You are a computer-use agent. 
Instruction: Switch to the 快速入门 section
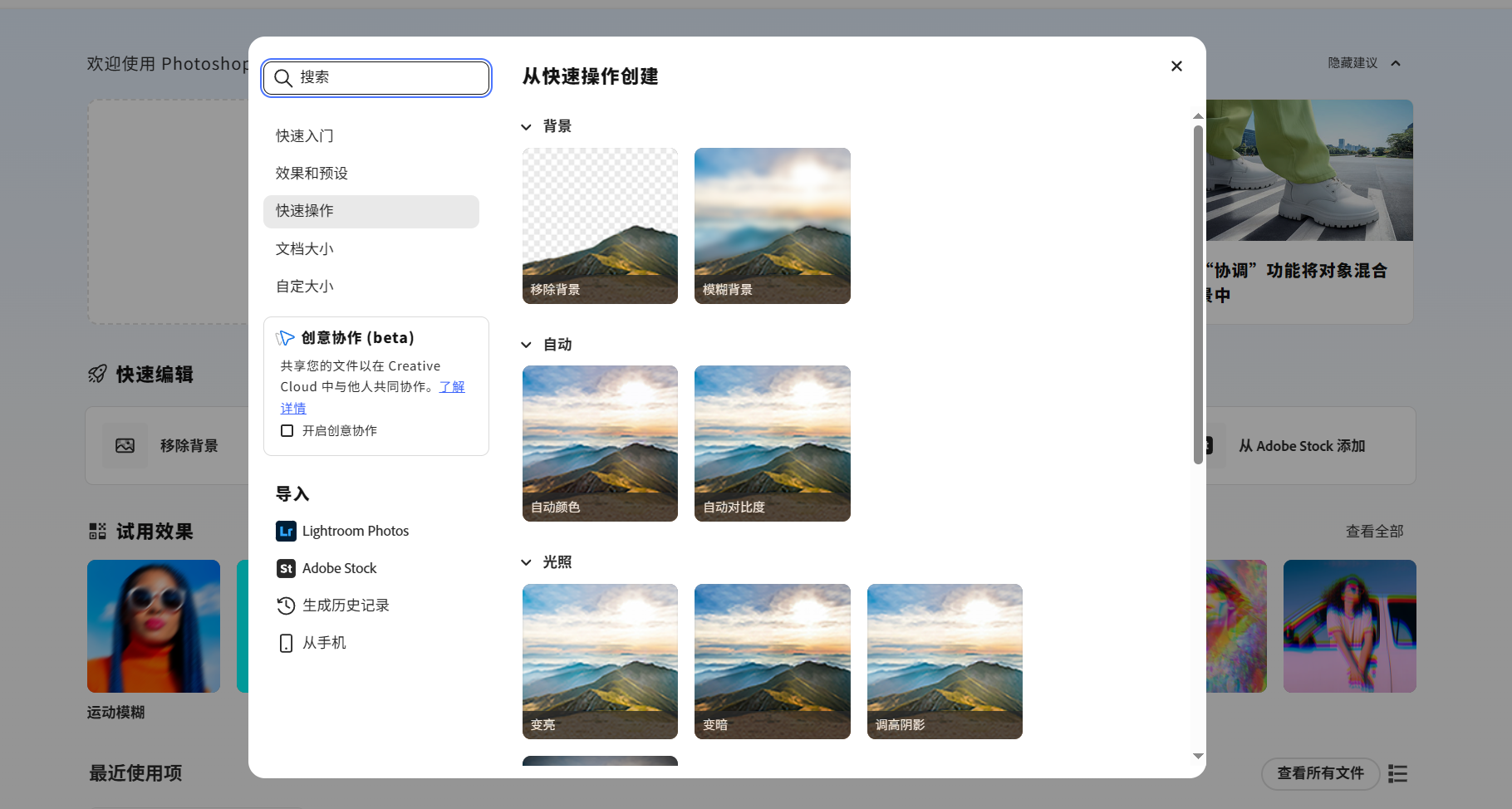pyautogui.click(x=304, y=135)
